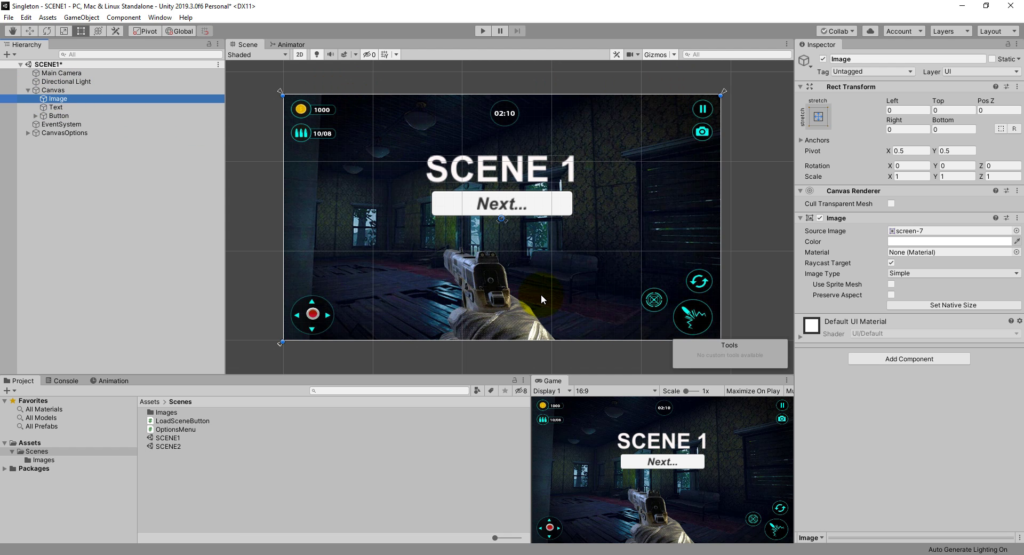This screenshot has height=555, width=1024.
Task: Select the Scale tool
Action: click(x=63, y=31)
